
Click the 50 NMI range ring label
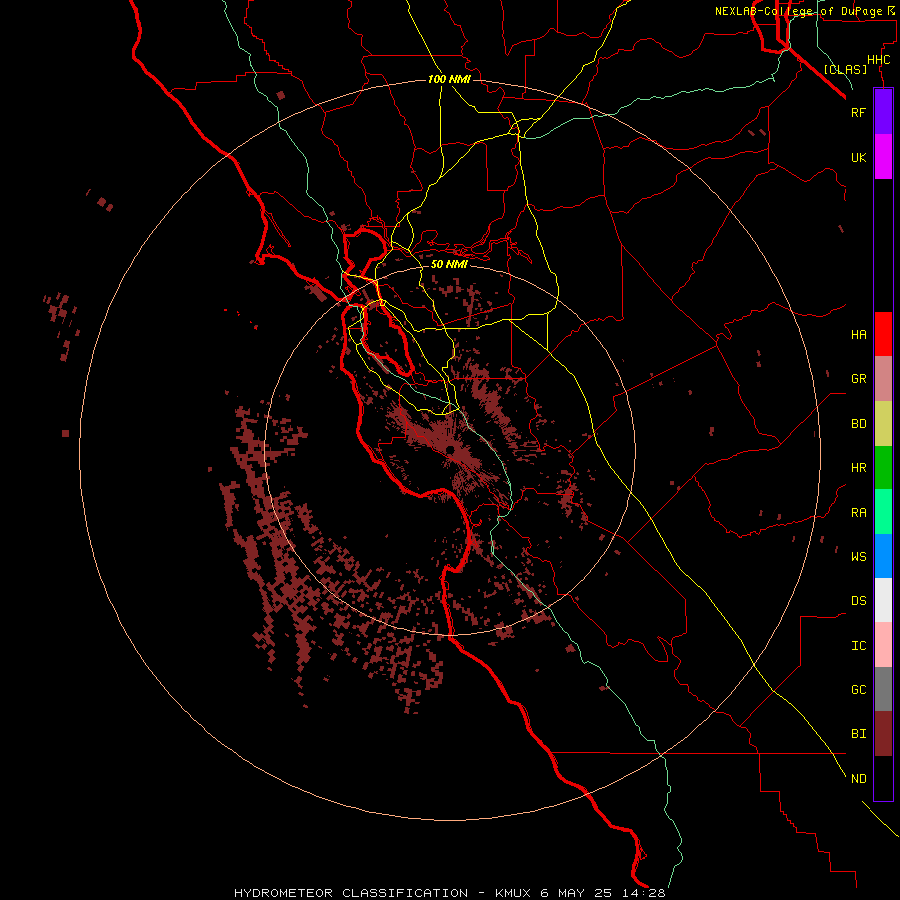449,264
